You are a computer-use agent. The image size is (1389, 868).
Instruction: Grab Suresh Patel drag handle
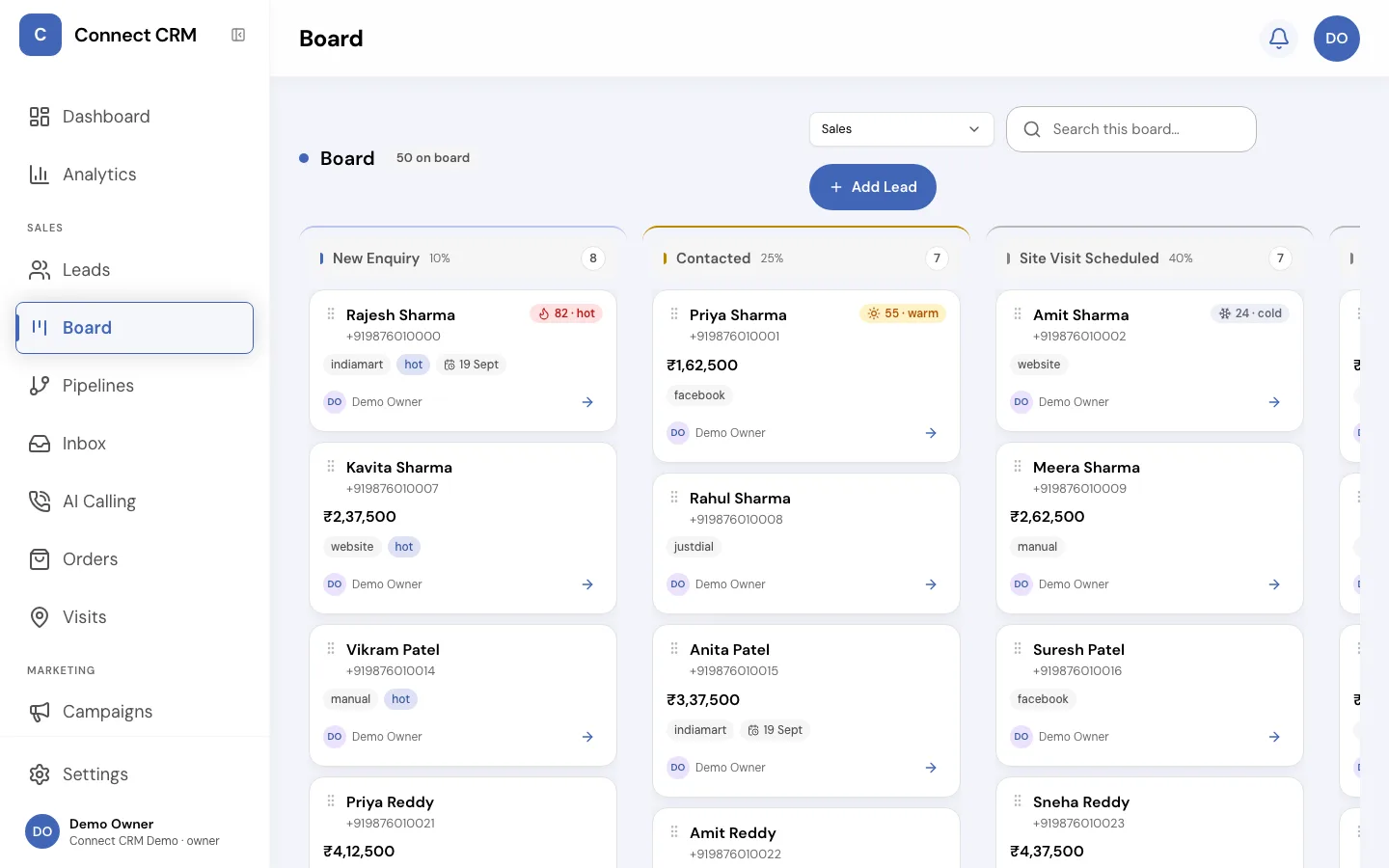click(1018, 648)
